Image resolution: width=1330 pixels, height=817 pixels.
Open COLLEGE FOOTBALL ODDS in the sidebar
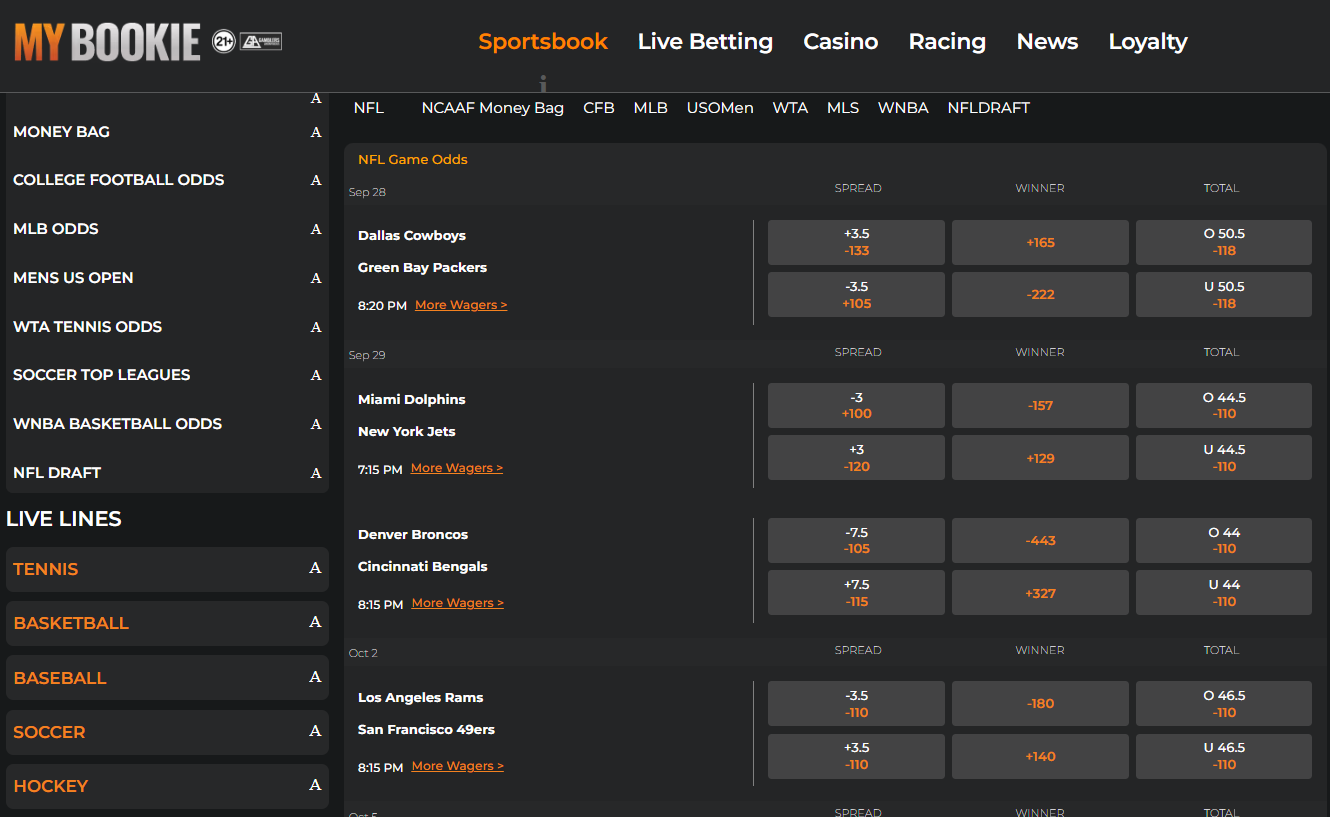tap(118, 180)
